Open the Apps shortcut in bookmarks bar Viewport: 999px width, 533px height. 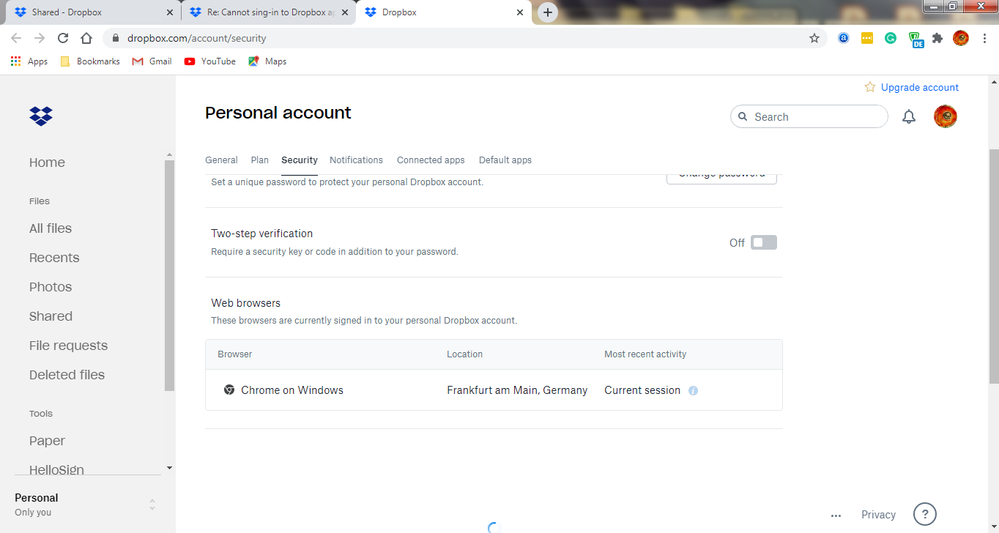tap(29, 61)
